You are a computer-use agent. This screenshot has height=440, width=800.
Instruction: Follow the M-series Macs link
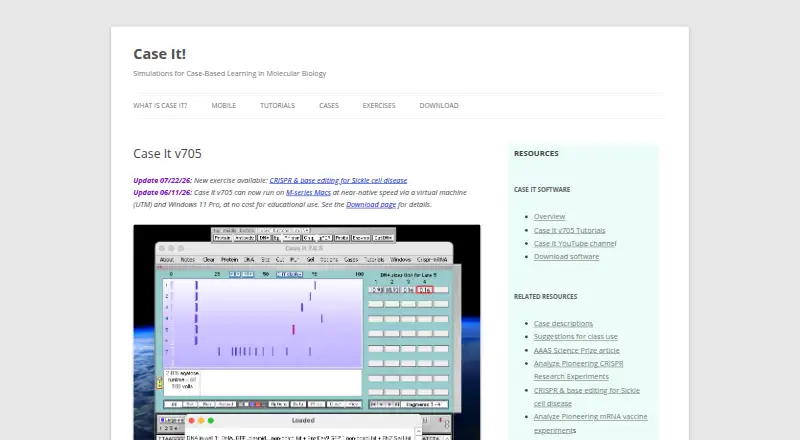pos(308,192)
